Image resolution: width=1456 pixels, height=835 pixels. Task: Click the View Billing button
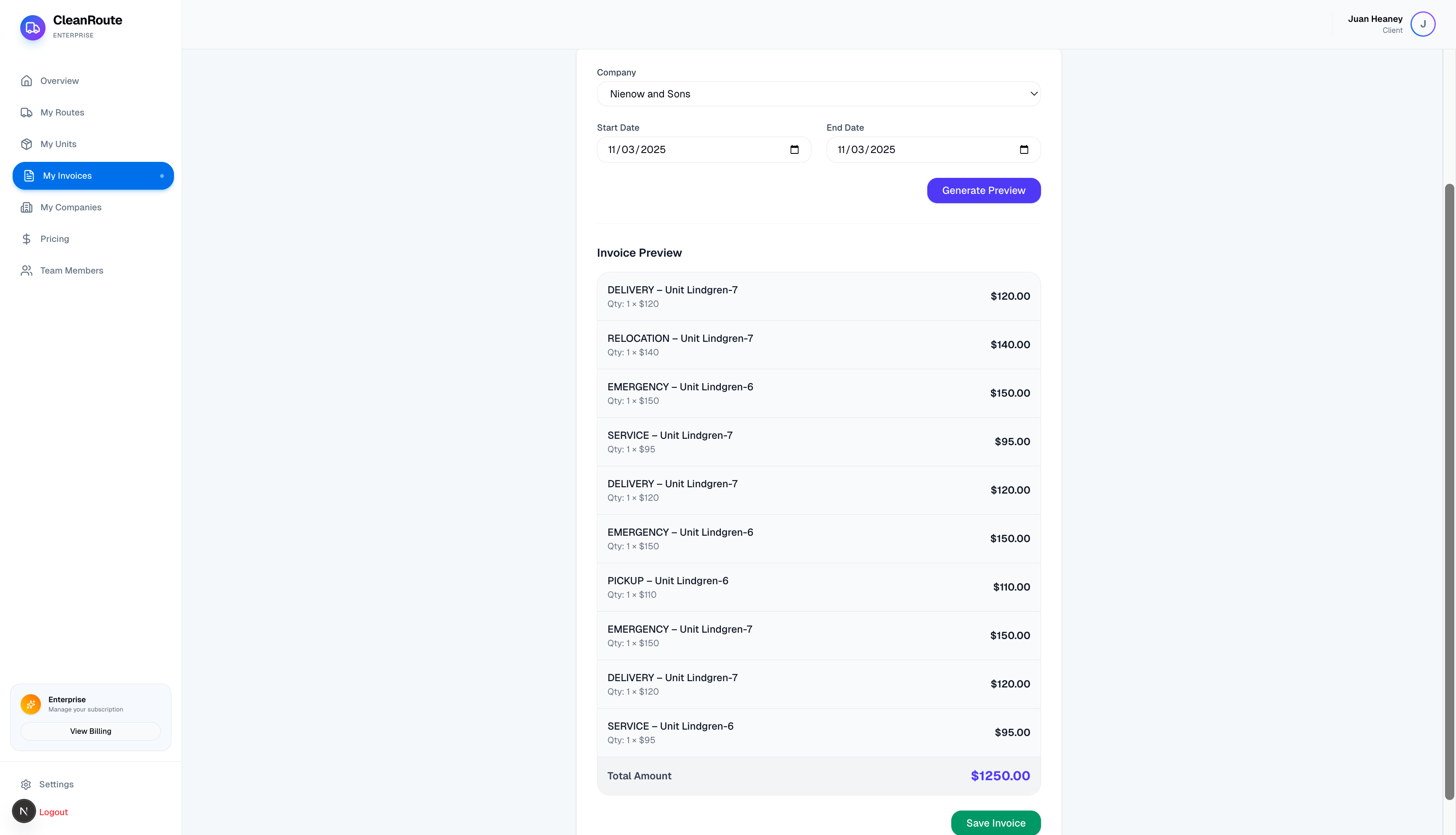click(90, 731)
